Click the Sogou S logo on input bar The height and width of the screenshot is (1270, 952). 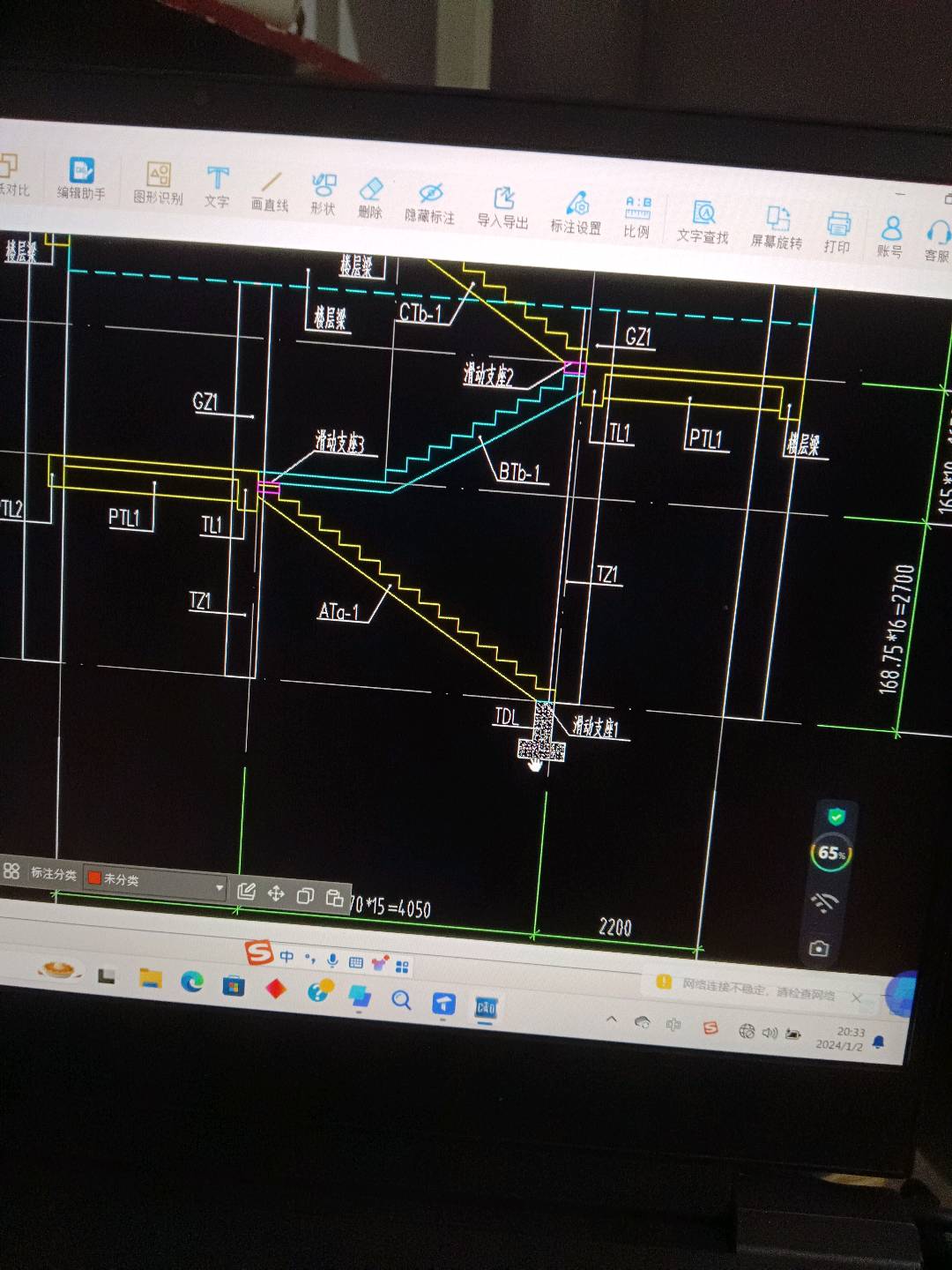click(258, 952)
